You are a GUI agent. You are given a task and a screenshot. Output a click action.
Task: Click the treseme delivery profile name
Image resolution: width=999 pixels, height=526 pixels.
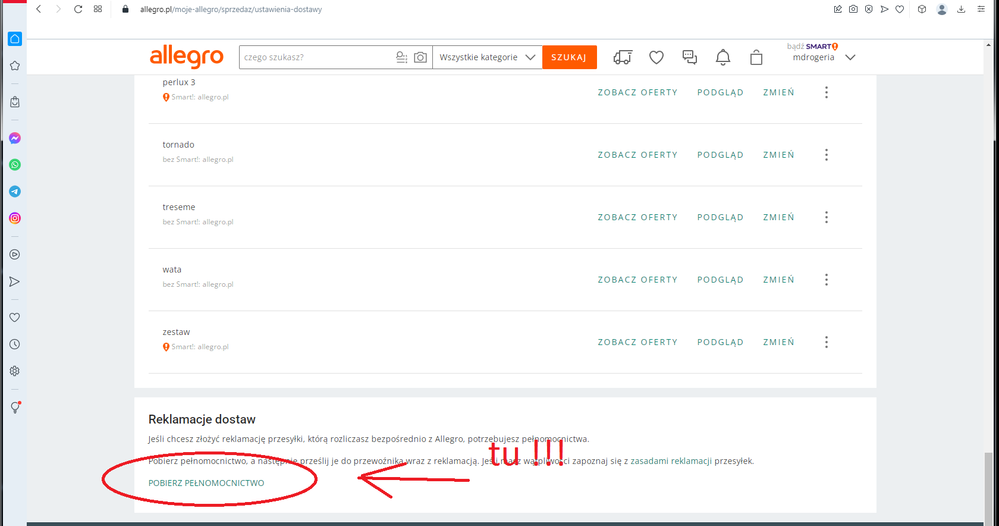[x=179, y=207]
